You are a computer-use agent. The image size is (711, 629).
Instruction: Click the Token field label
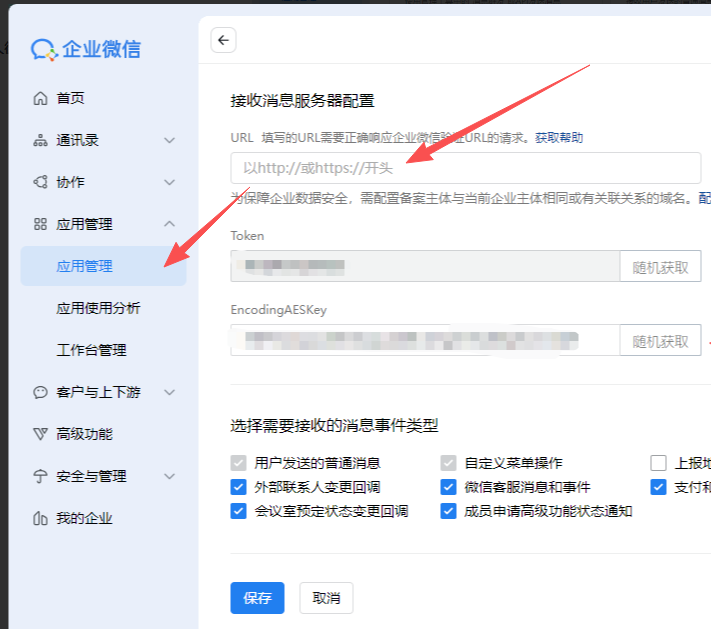pyautogui.click(x=247, y=236)
